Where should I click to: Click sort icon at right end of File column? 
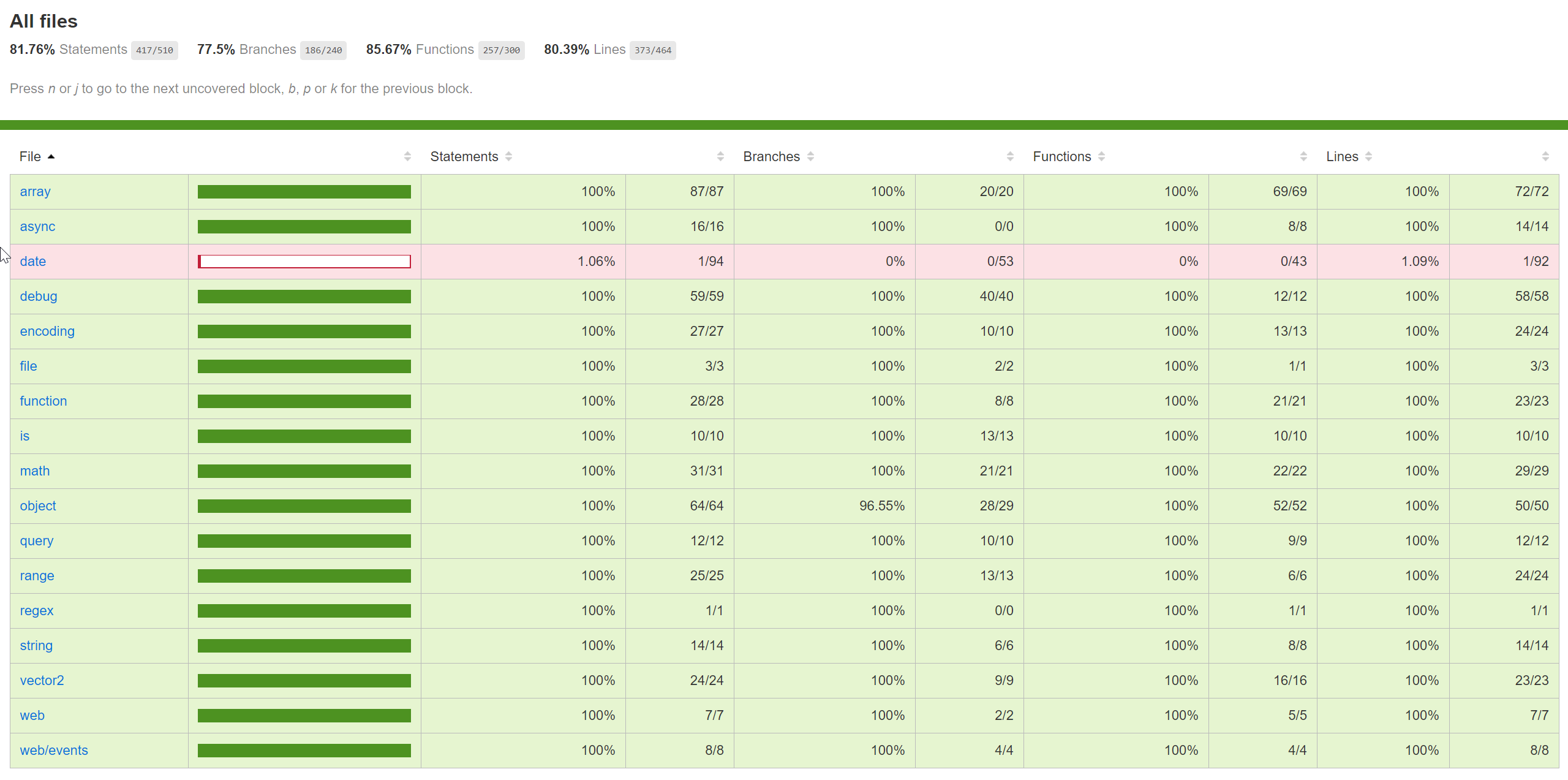click(407, 157)
